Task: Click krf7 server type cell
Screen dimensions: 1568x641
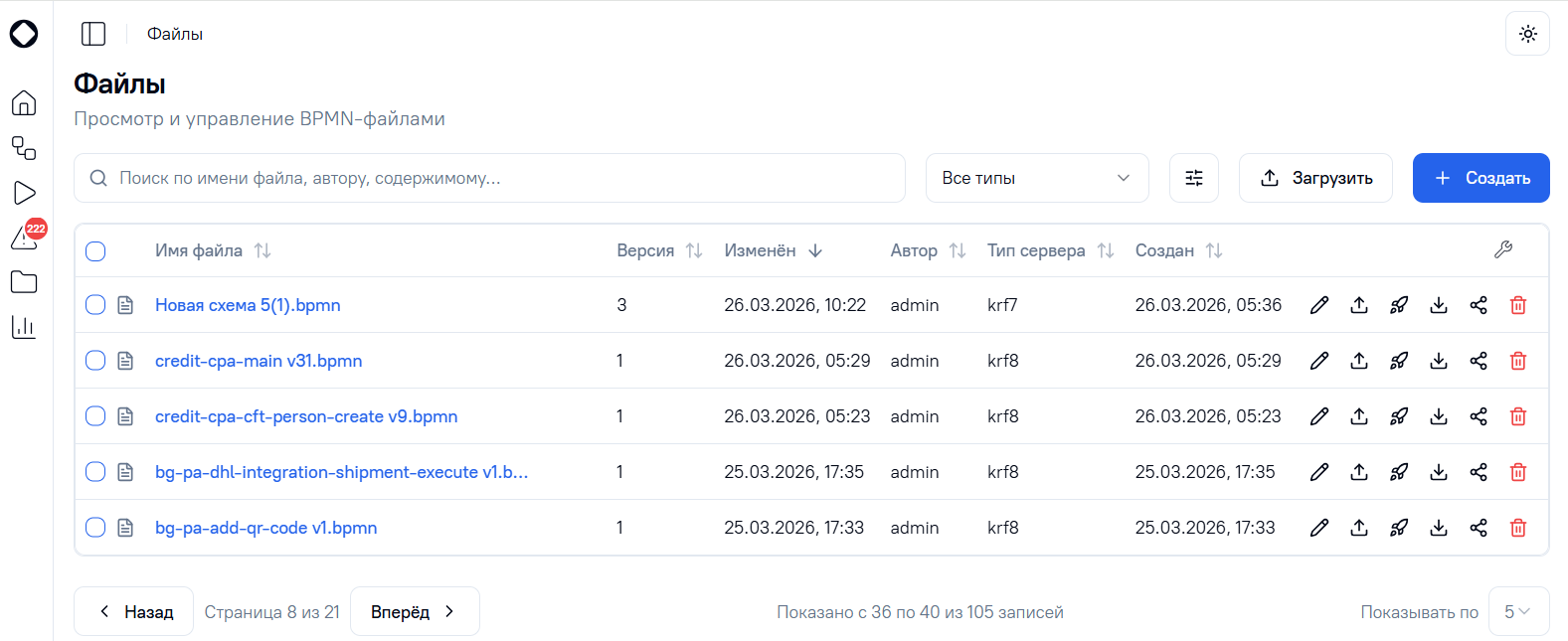Action: pyautogui.click(x=1002, y=305)
